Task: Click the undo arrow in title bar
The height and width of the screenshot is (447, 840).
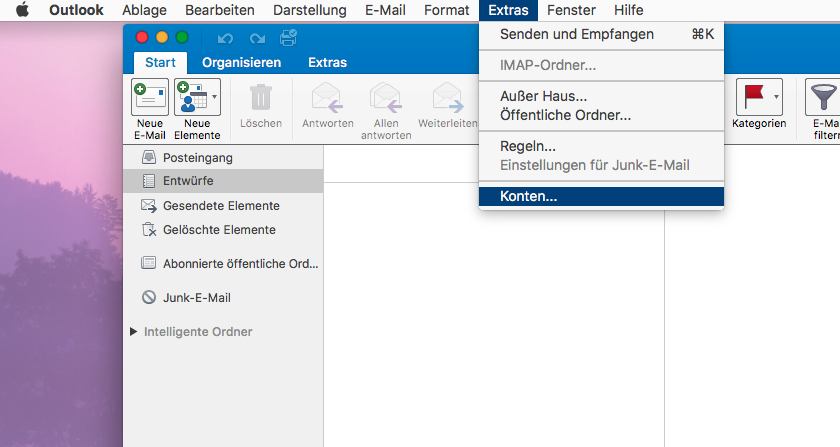Action: pyautogui.click(x=224, y=38)
